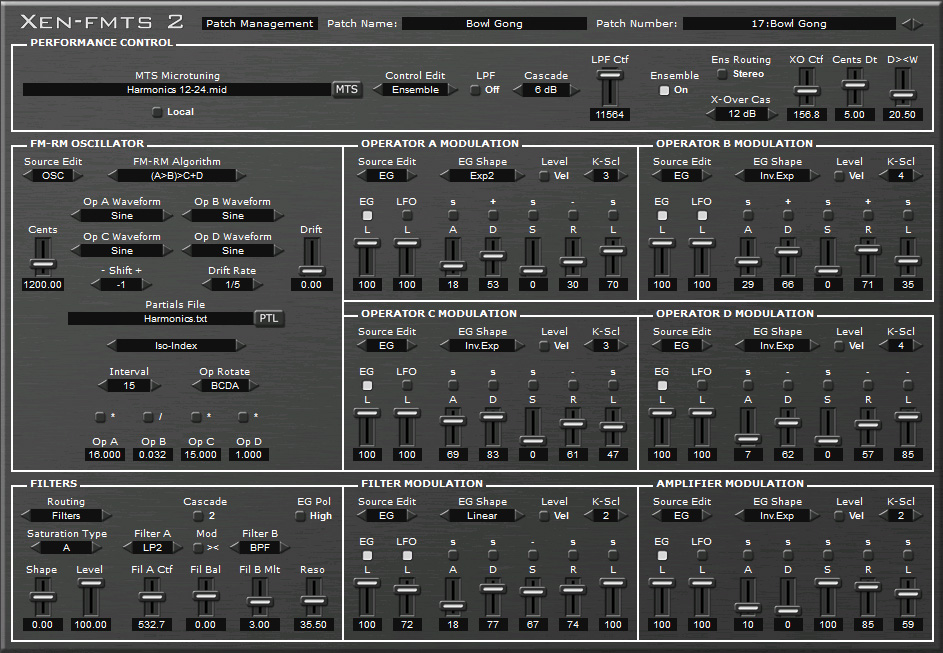Click right arrow of Control Edit Ensemble selector
This screenshot has width=943, height=653.
click(x=452, y=90)
